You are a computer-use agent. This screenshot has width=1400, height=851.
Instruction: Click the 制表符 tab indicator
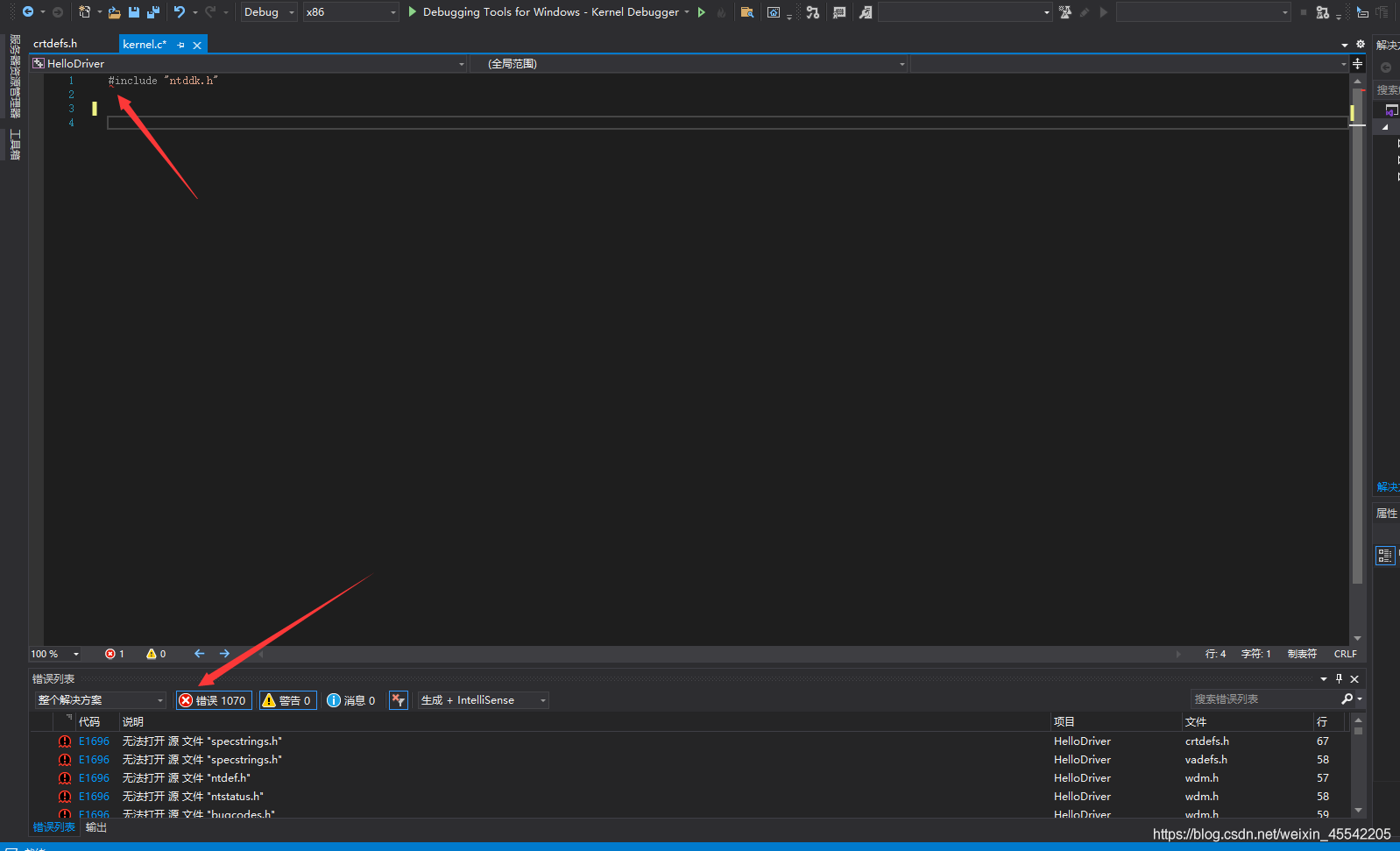(1302, 654)
